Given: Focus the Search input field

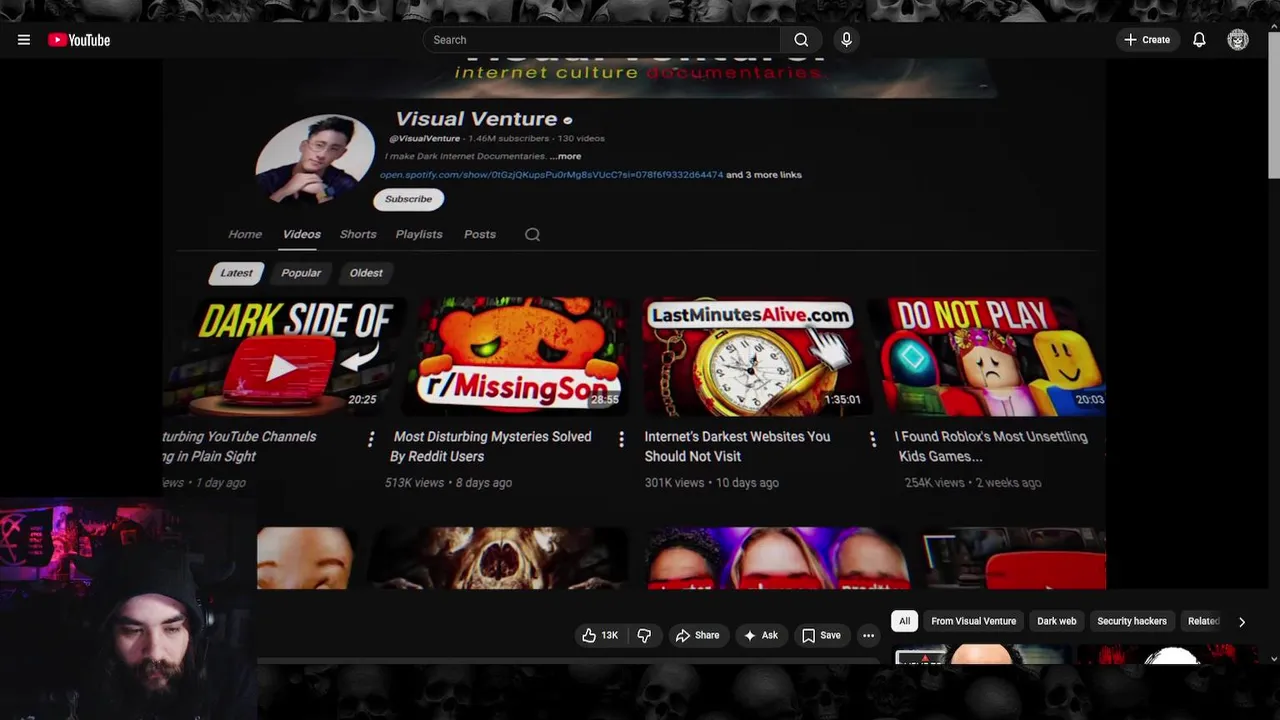Looking at the screenshot, I should 602,40.
